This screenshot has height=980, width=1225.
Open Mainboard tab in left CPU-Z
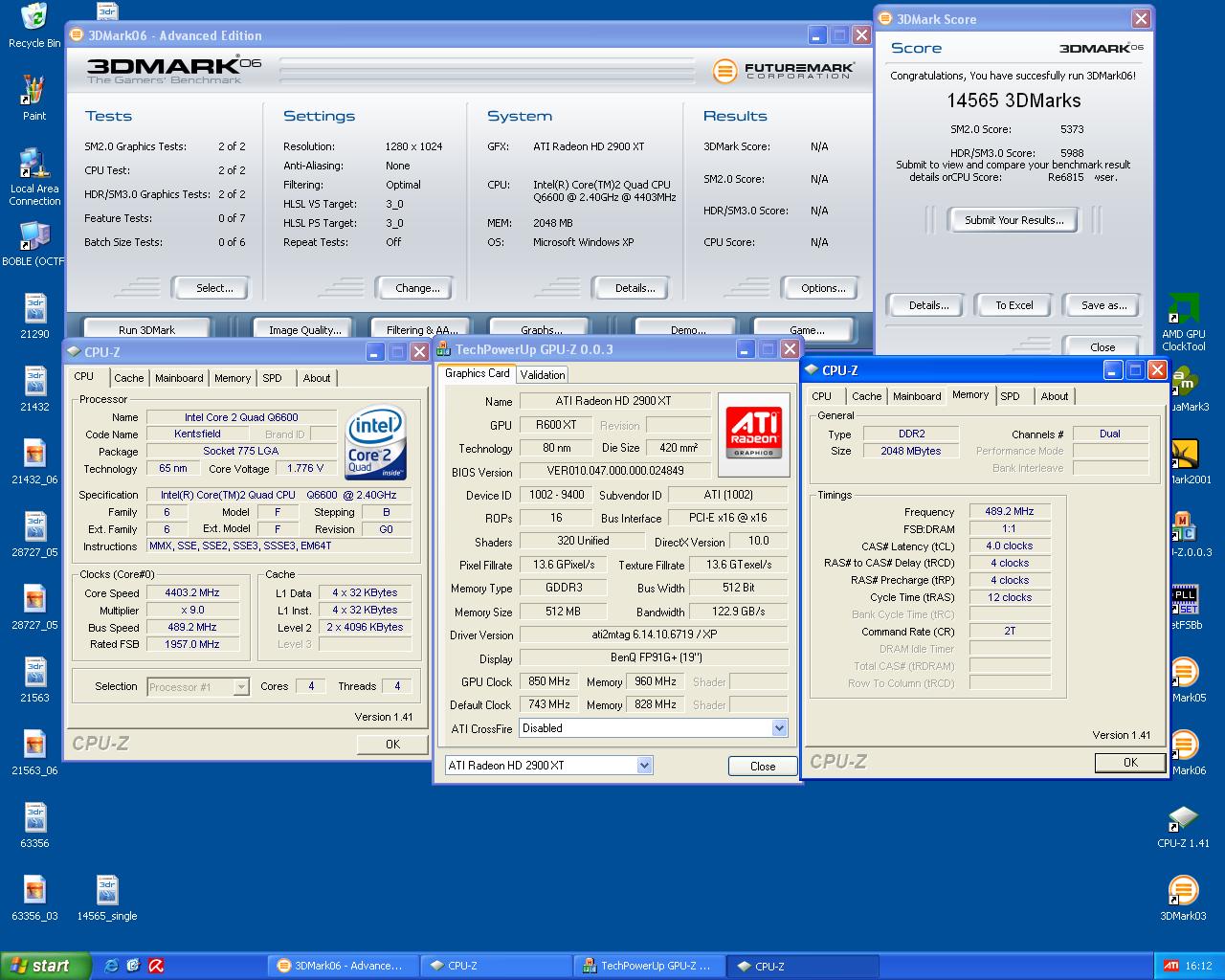179,378
